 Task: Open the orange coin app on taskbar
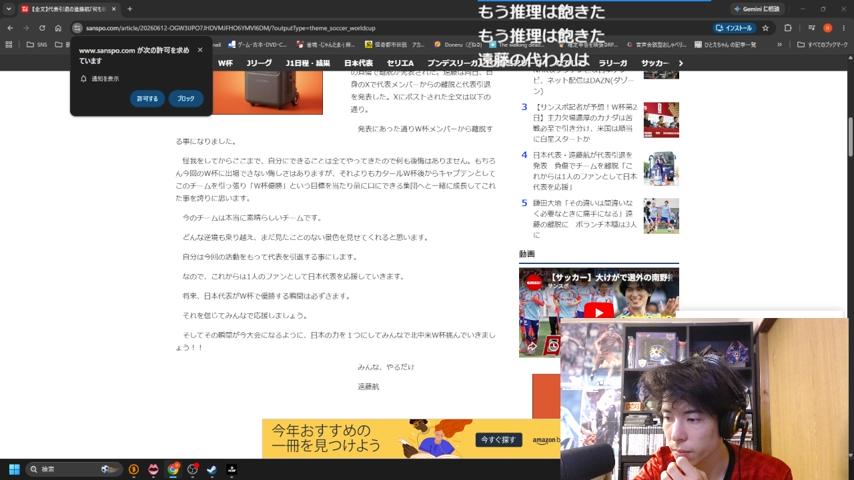coord(133,469)
